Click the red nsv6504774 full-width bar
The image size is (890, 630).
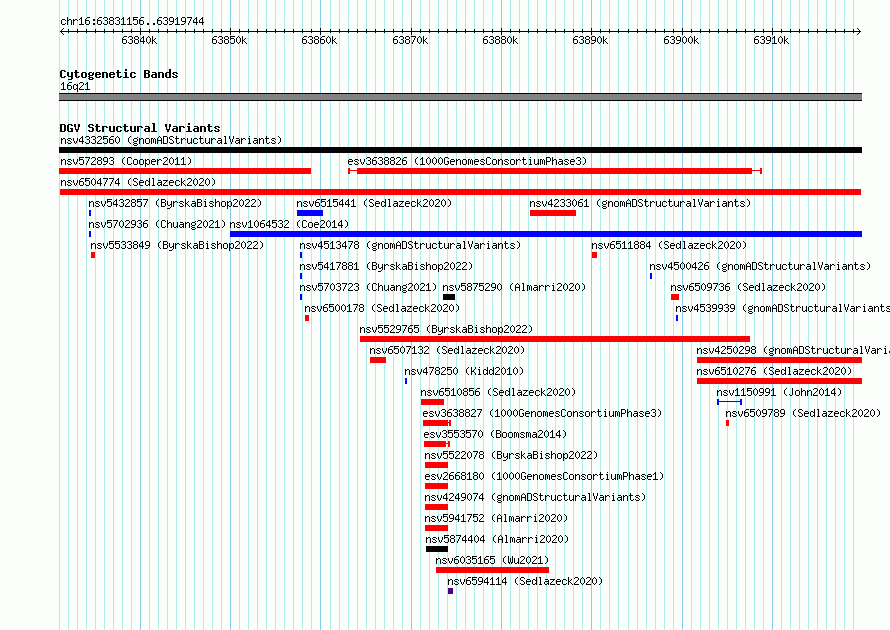(460, 192)
